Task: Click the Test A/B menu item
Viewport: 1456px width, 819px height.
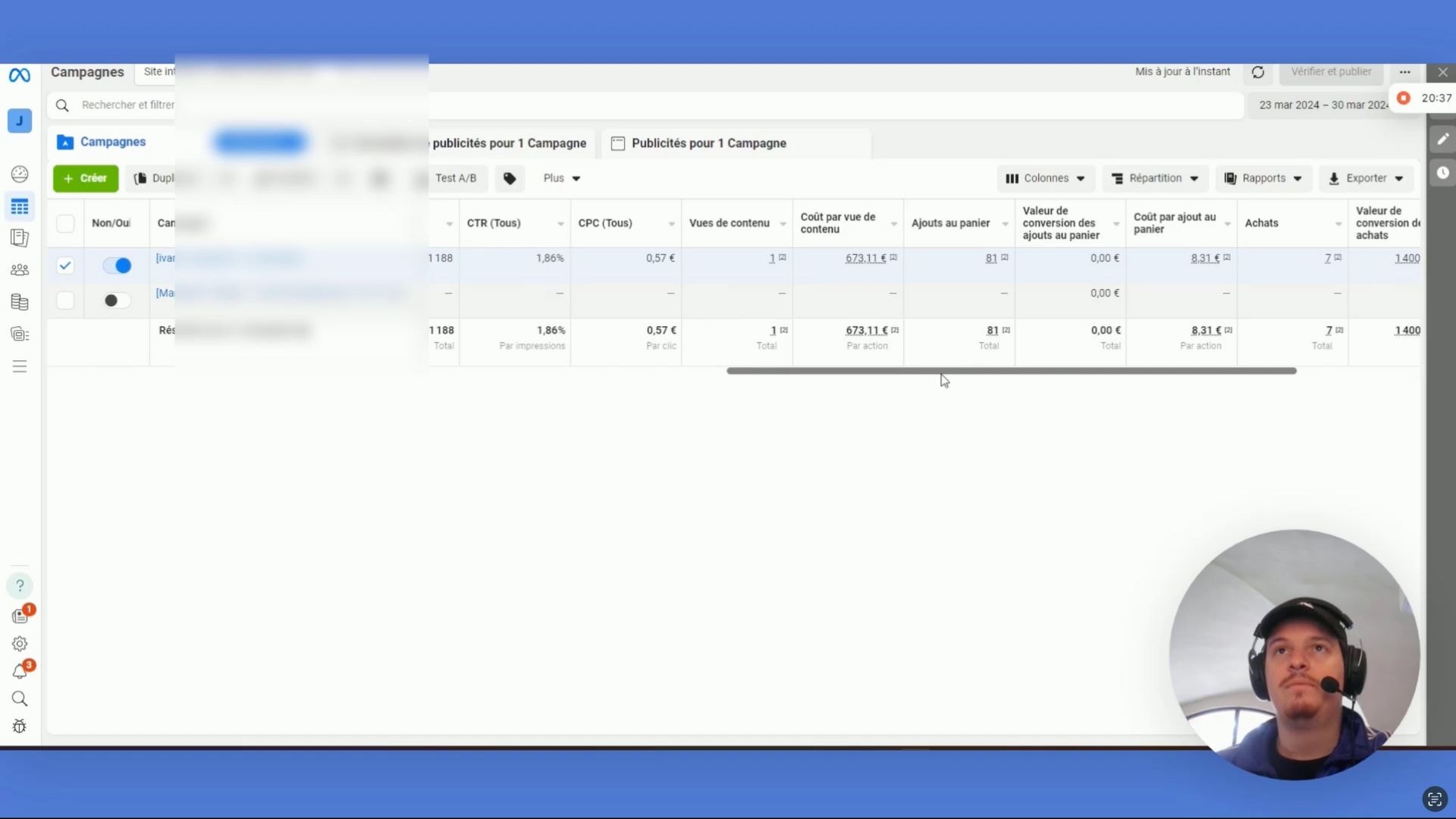Action: pyautogui.click(x=456, y=178)
